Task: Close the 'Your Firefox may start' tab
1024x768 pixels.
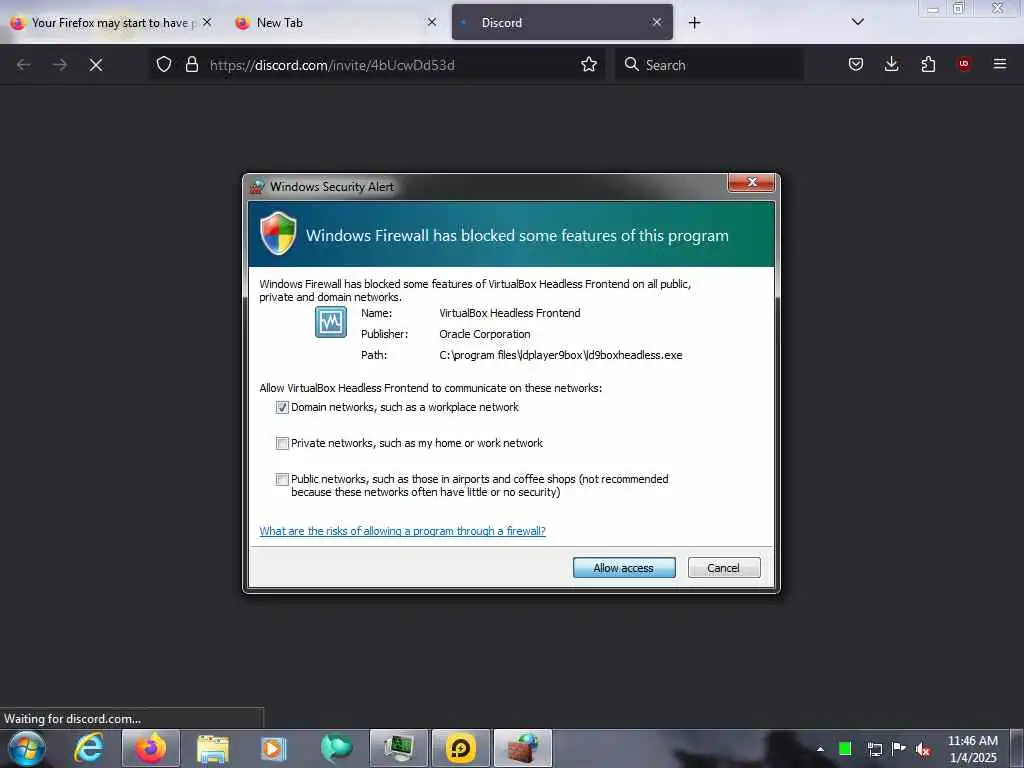Action: pyautogui.click(x=207, y=22)
